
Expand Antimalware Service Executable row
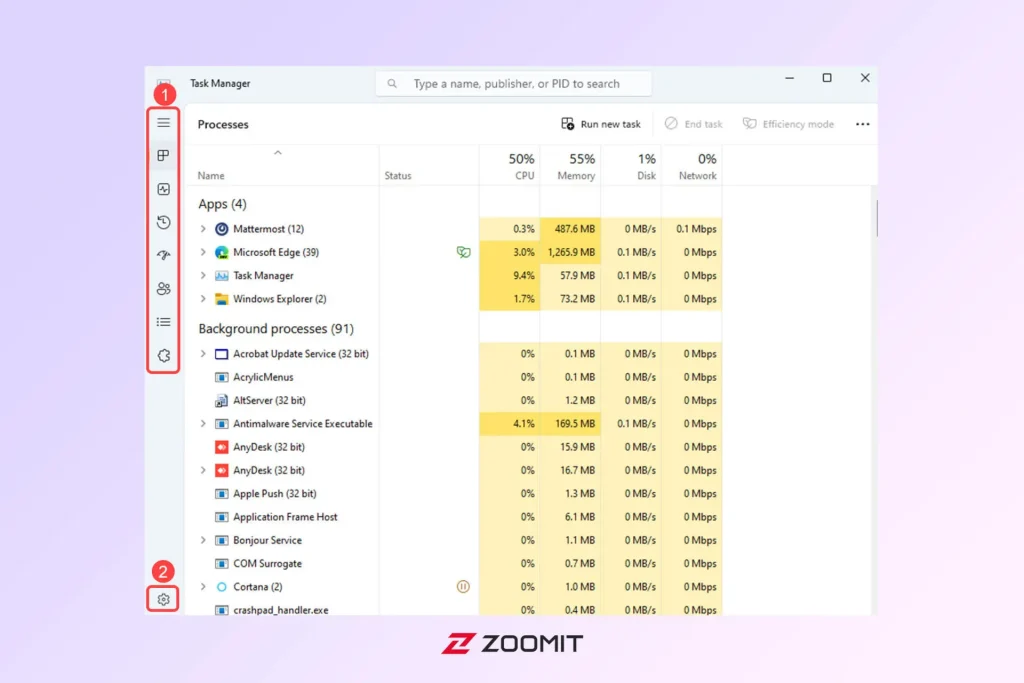(x=202, y=424)
